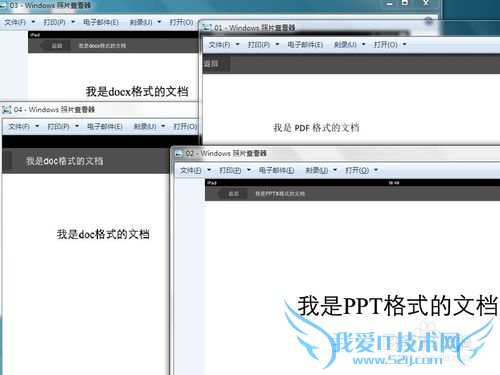
Task: Click 电子邮件(E) in window 03 toolbar
Action: (x=101, y=22)
